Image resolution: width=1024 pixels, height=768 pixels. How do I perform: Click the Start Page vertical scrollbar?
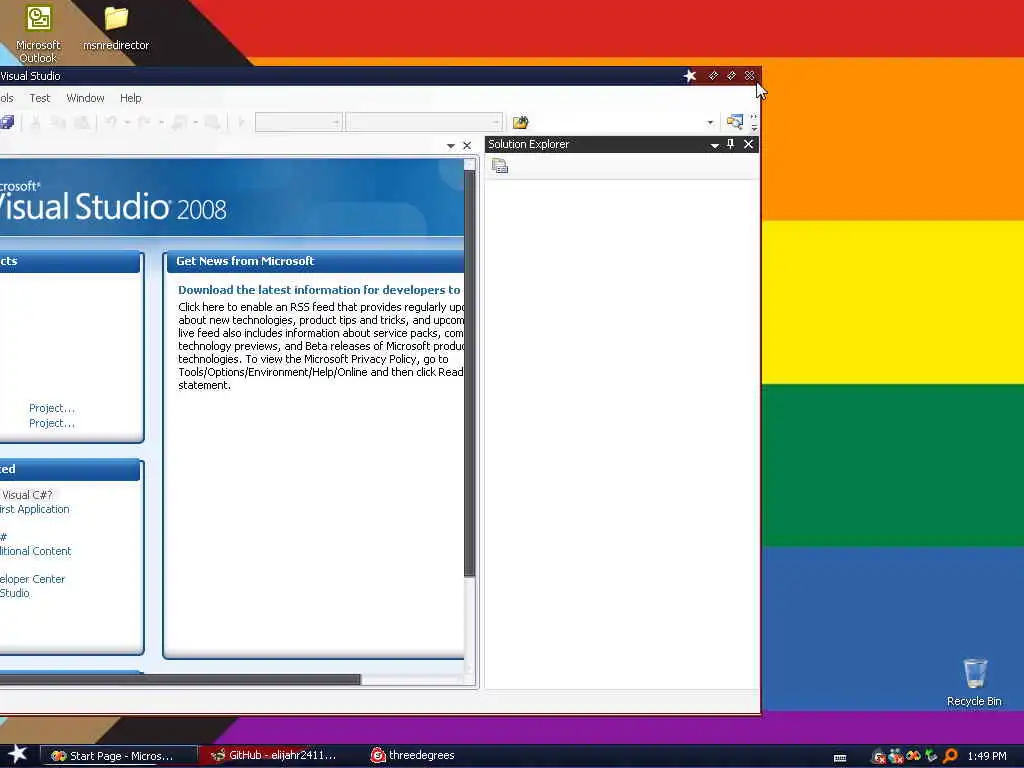coord(470,372)
